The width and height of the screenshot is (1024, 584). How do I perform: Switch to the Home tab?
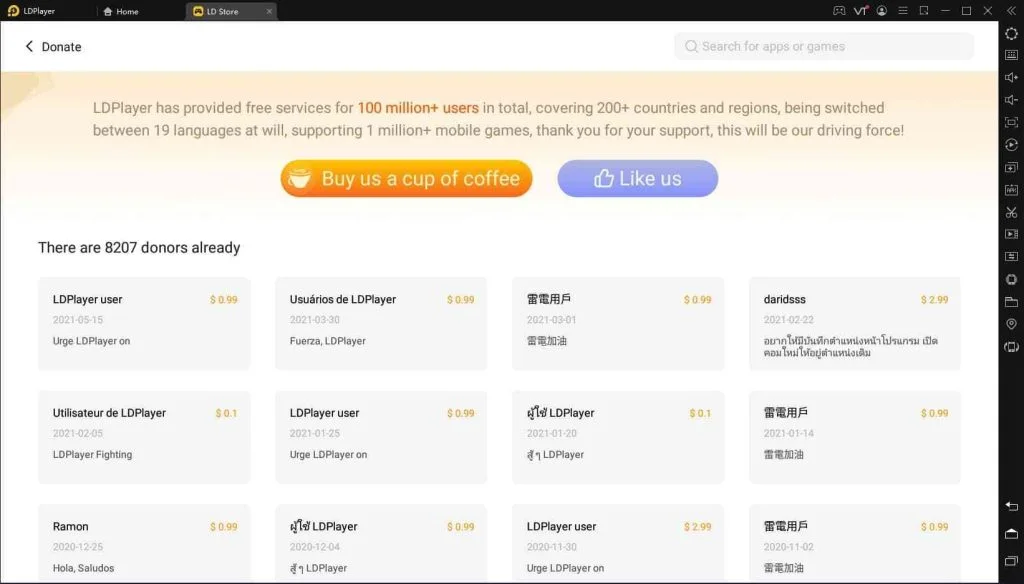tap(120, 10)
